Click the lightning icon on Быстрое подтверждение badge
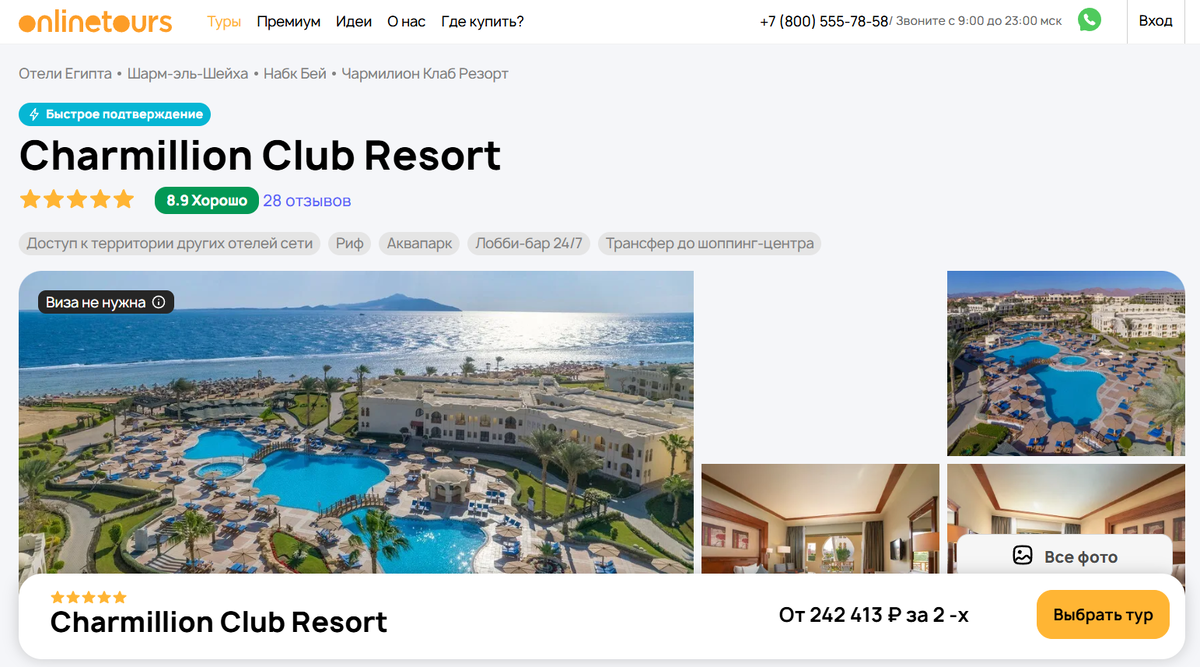The image size is (1200, 667). tap(34, 114)
